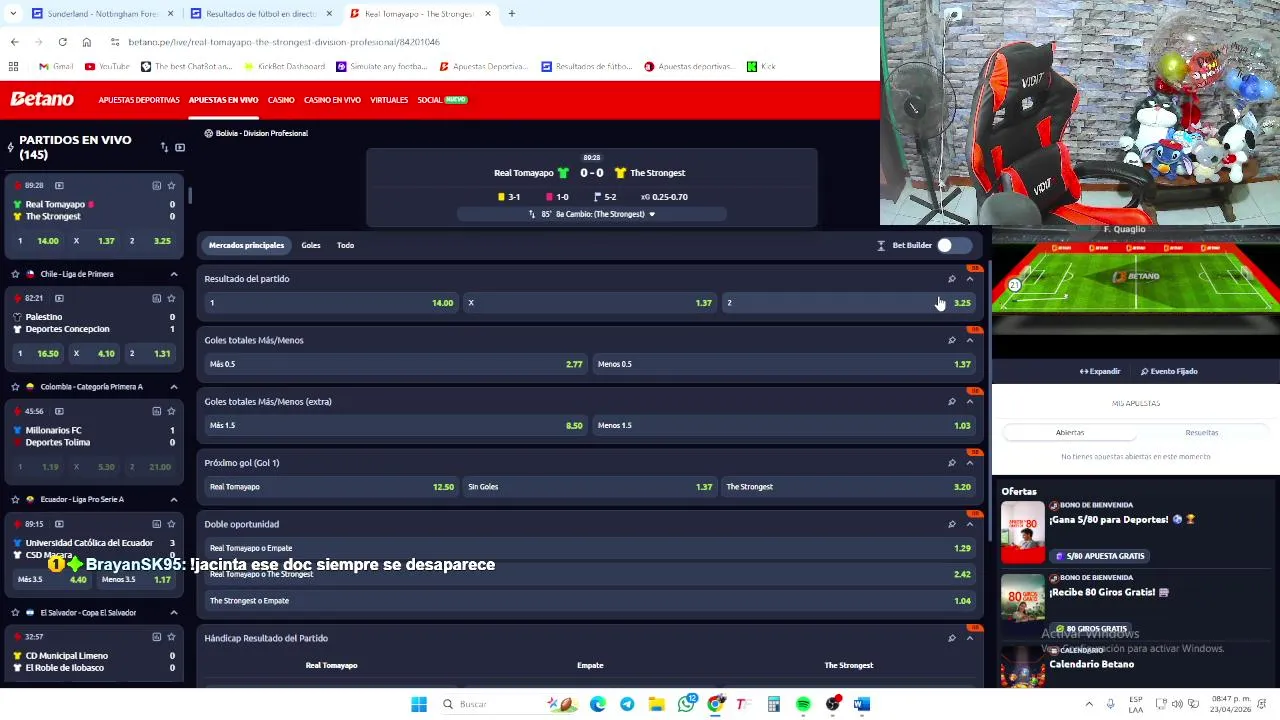Open the Calendario Betano offer thumbnail
Screen dimensions: 1280x720
click(1022, 666)
